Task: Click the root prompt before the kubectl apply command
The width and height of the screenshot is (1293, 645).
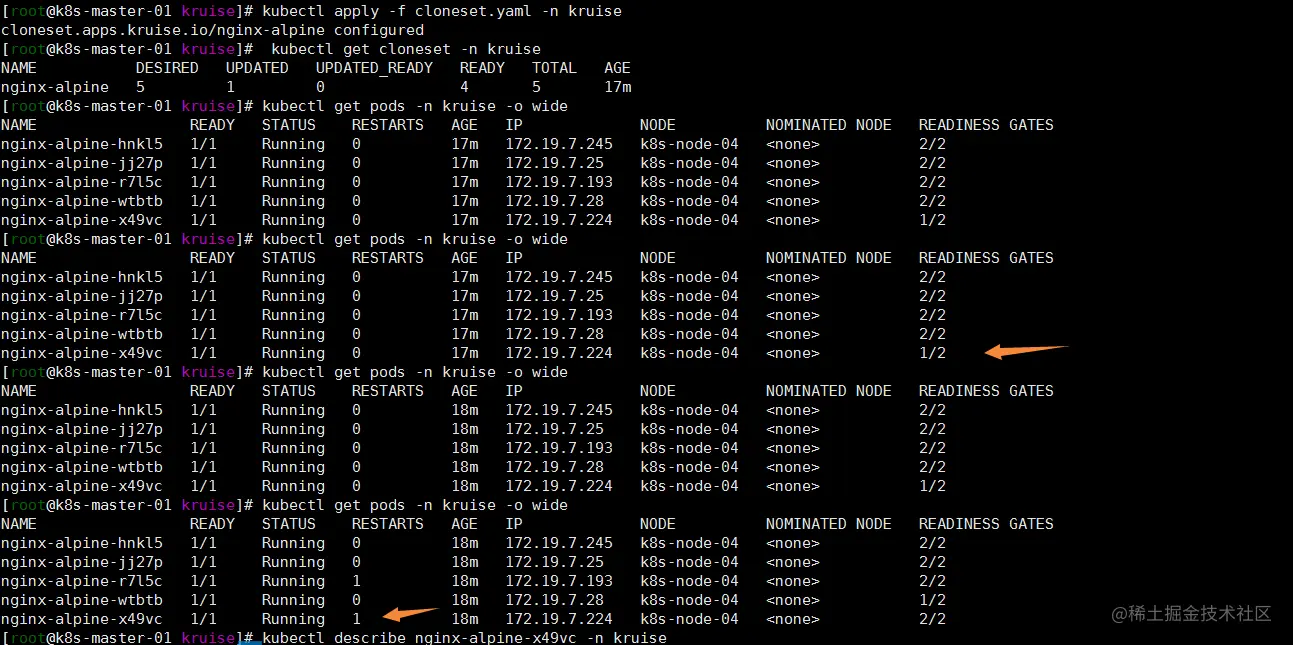Action: click(127, 11)
